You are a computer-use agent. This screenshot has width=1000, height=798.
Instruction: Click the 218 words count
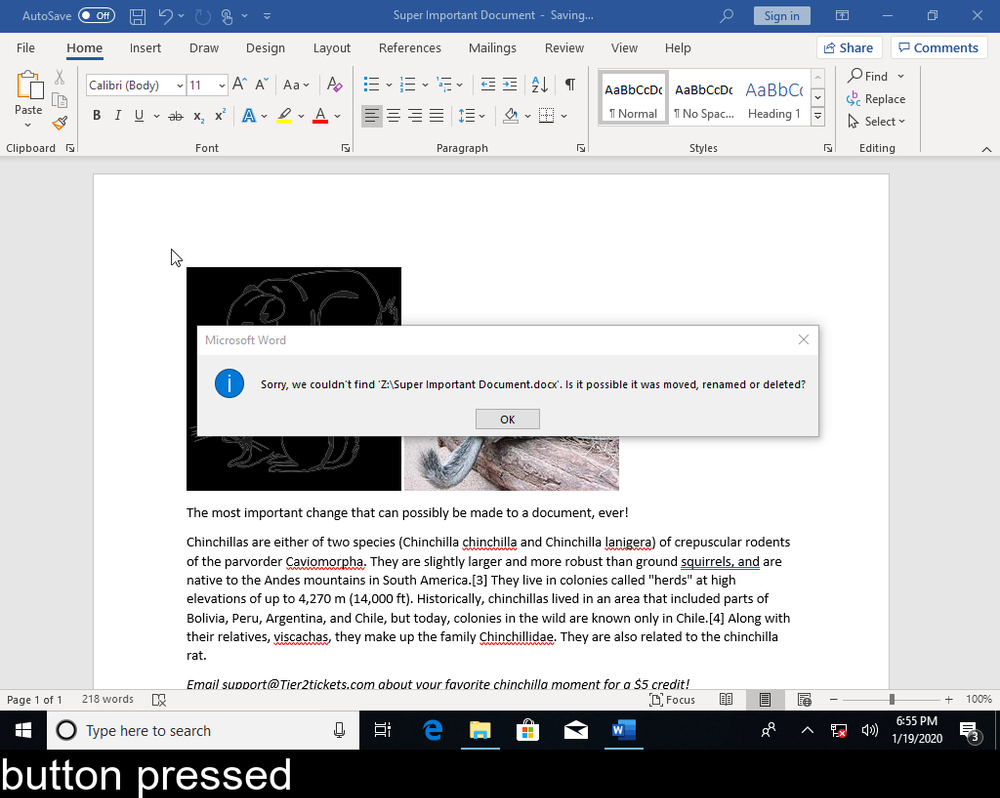tap(108, 699)
